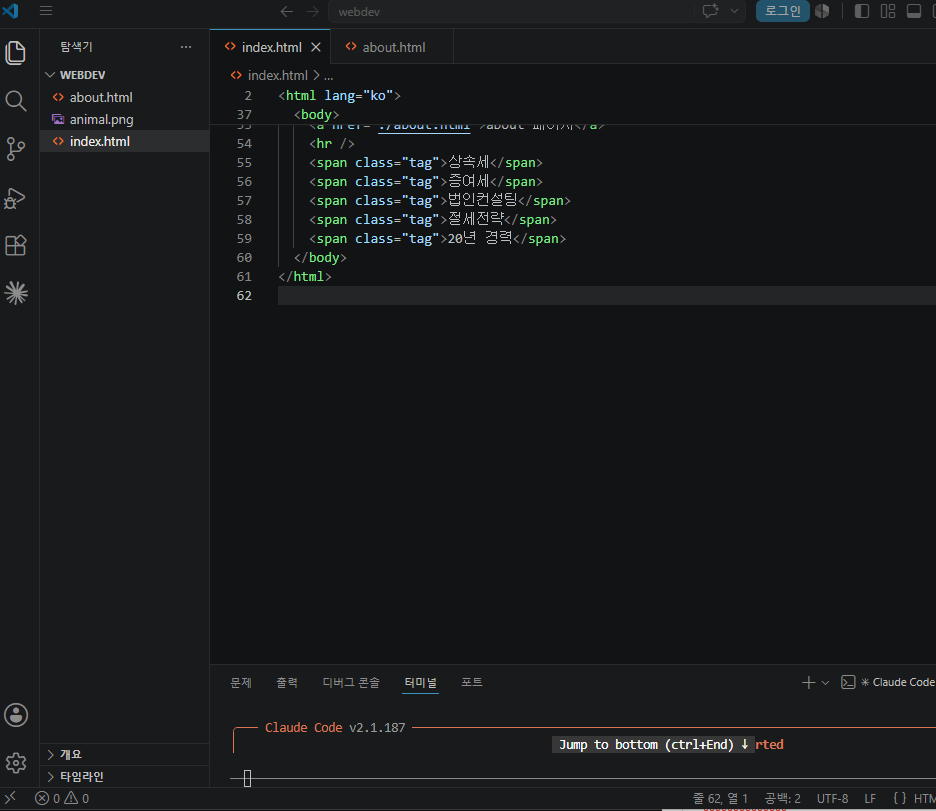Open the Accounts icon in activity bar
The height and width of the screenshot is (811, 936).
coord(16,715)
